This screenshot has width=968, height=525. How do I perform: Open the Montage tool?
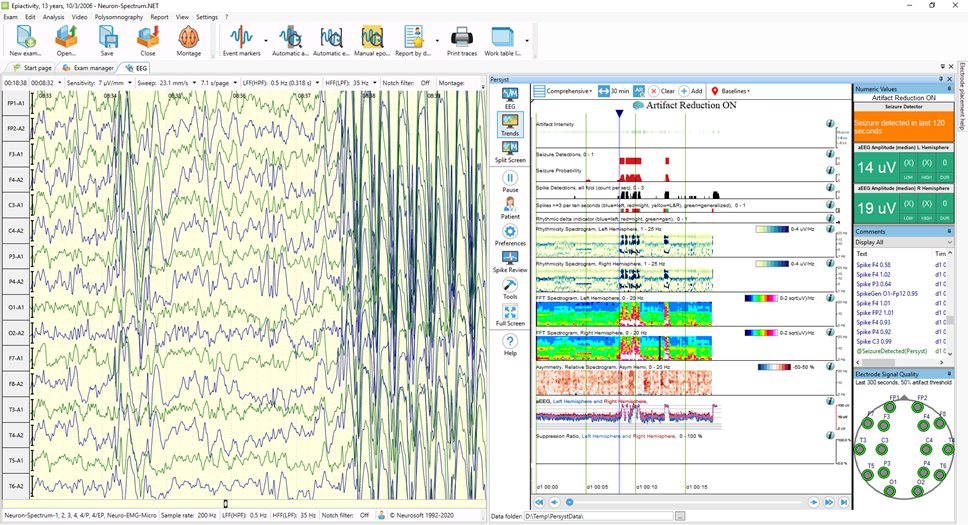pyautogui.click(x=188, y=38)
